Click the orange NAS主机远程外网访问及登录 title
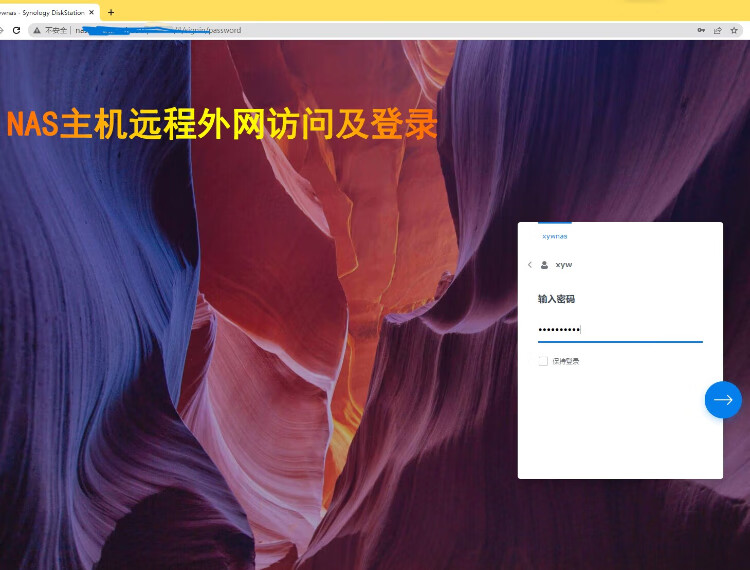Image resolution: width=750 pixels, height=570 pixels. click(222, 125)
